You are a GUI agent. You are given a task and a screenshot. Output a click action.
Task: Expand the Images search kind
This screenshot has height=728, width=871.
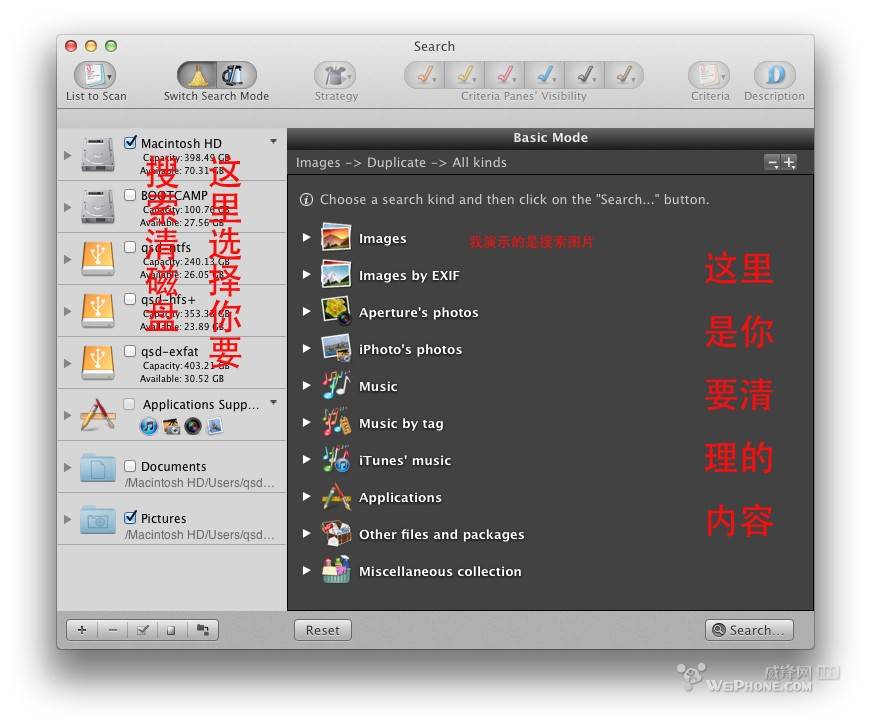click(307, 238)
